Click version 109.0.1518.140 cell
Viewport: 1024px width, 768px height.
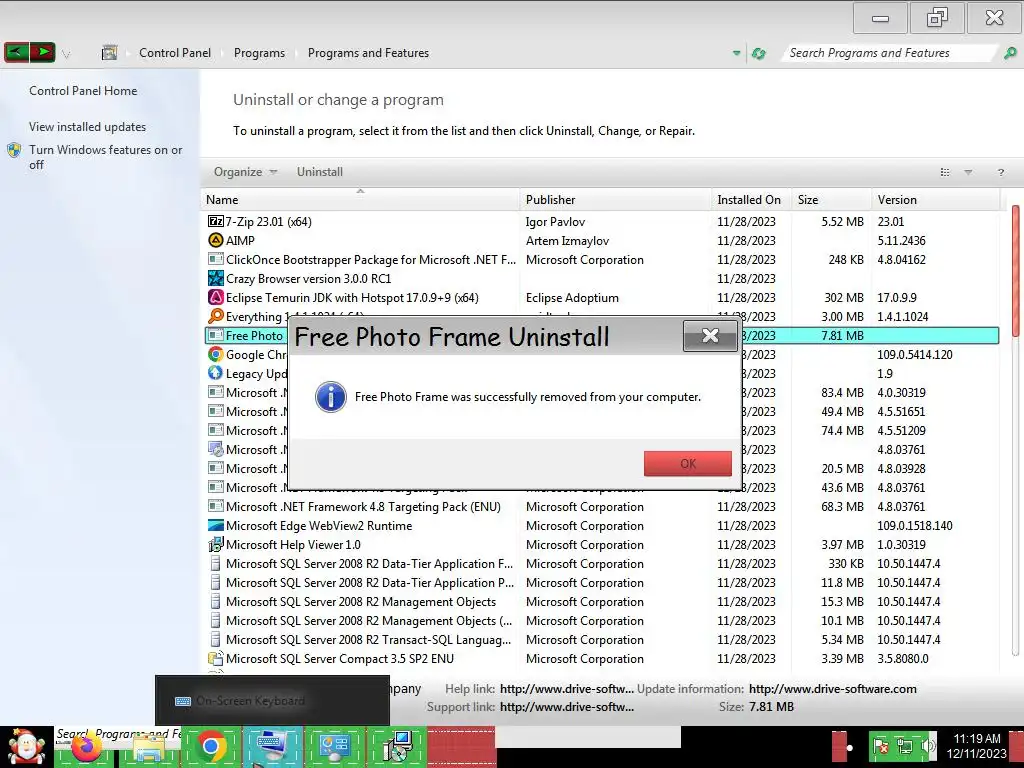[914, 526]
